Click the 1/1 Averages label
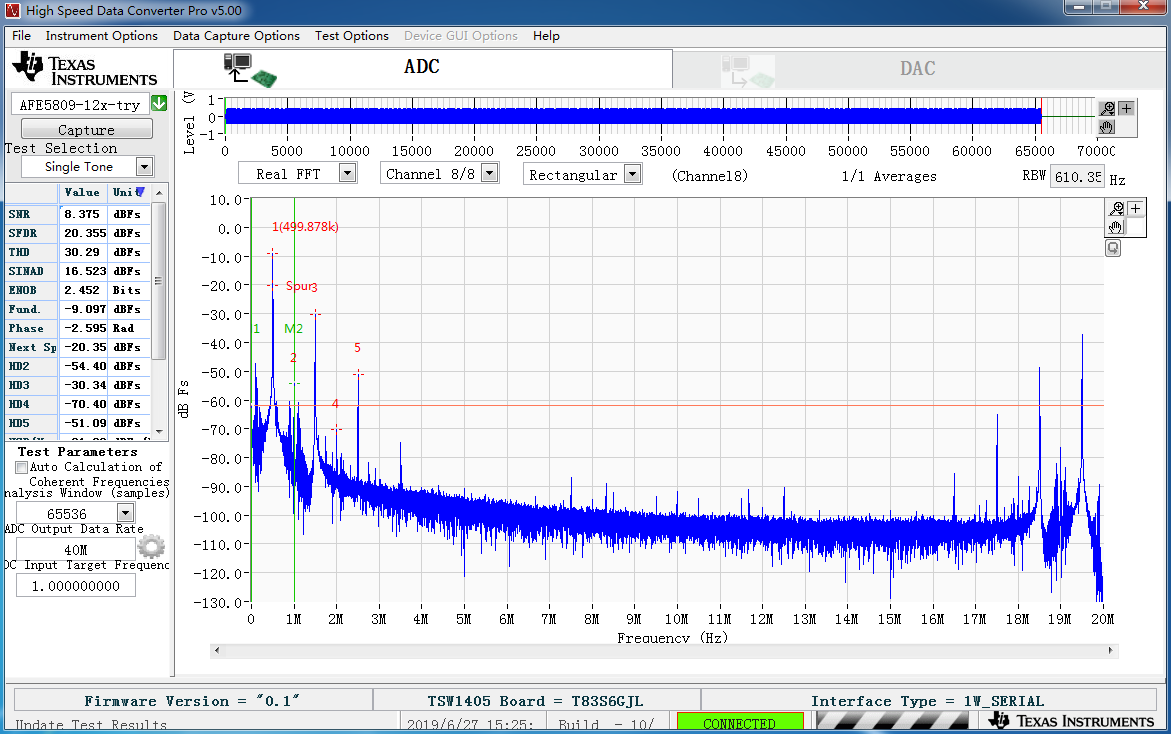Screen dimensions: 1171x734 coord(889,176)
